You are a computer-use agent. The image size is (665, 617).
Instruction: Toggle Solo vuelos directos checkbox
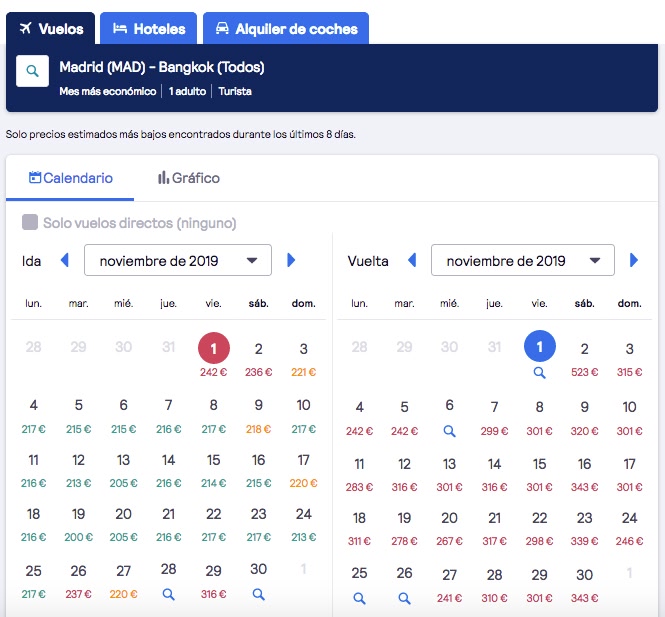coord(30,222)
